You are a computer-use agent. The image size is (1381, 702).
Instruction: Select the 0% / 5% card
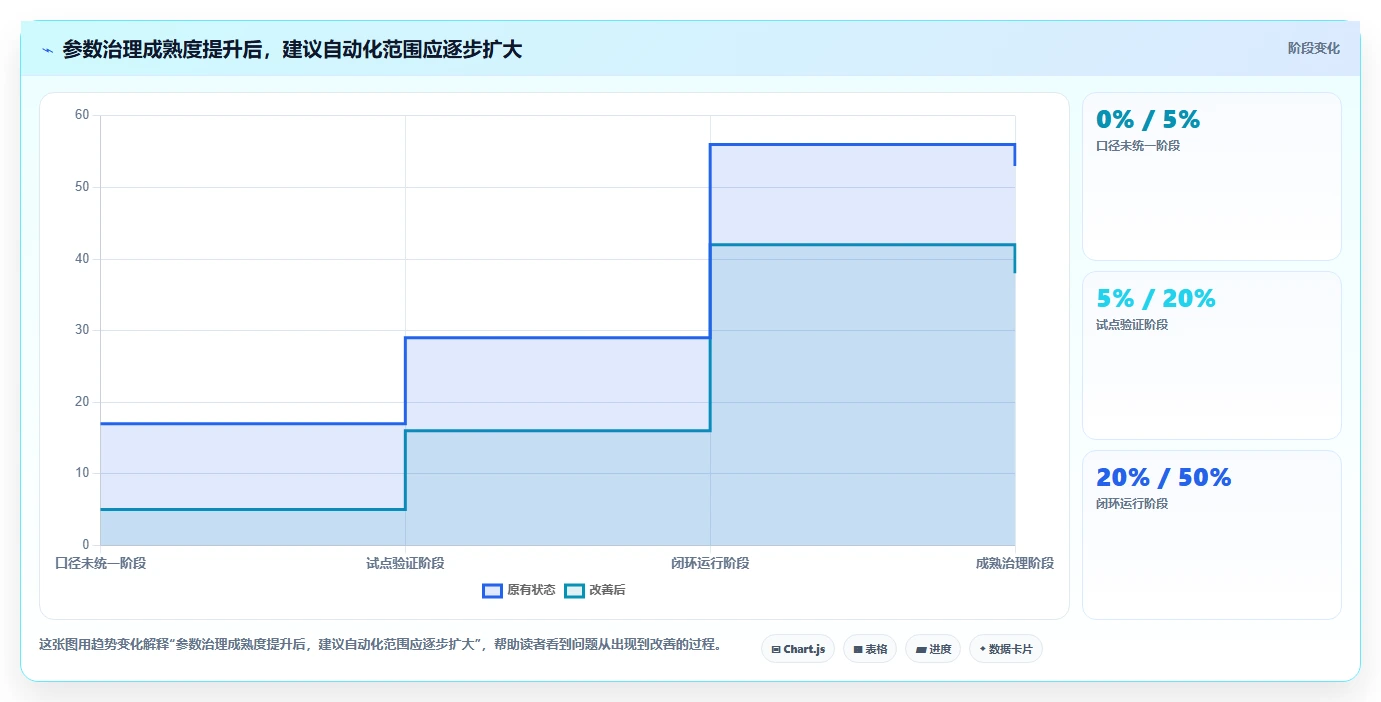click(1211, 177)
